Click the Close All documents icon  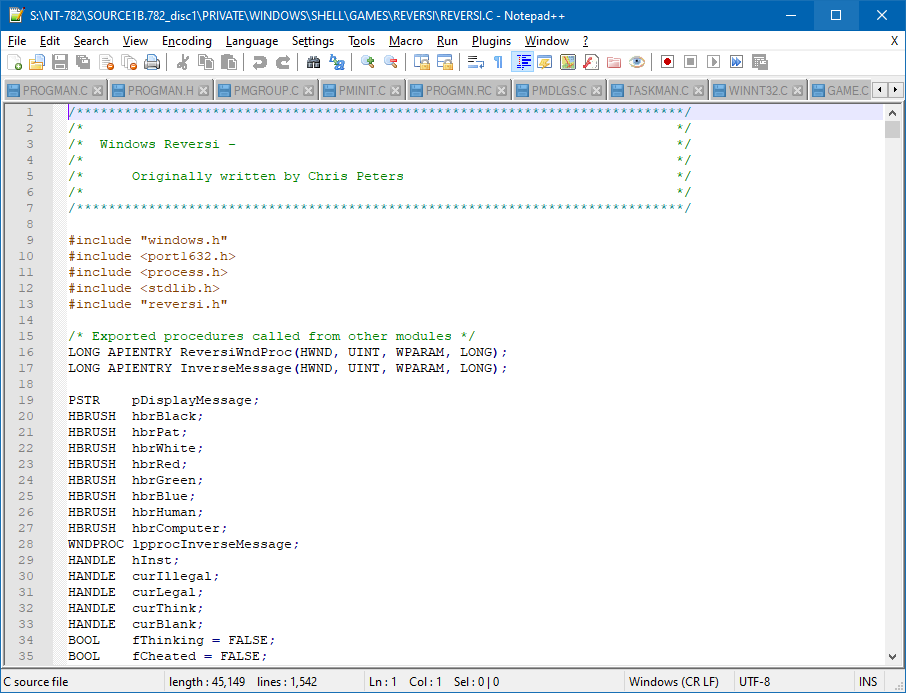(x=129, y=62)
